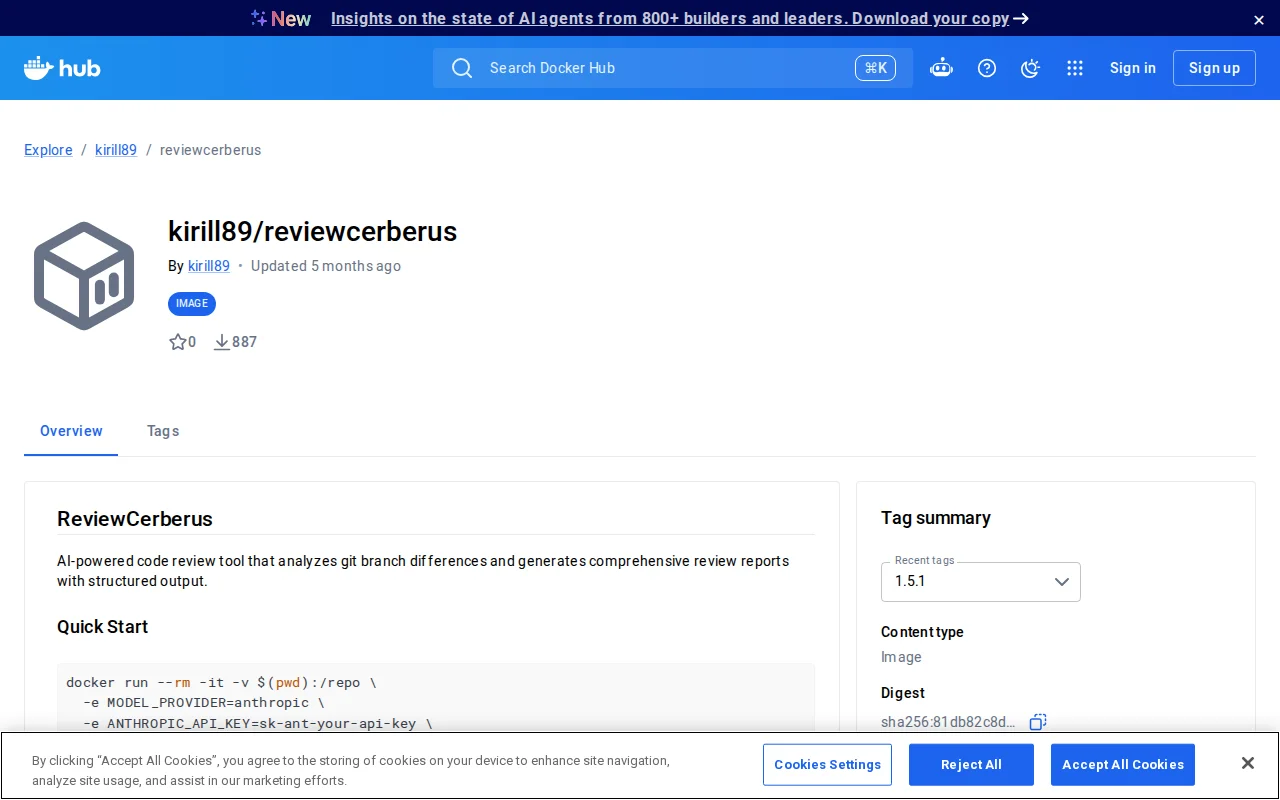Click the Sign up button
Viewport: 1280px width, 800px height.
pos(1214,68)
